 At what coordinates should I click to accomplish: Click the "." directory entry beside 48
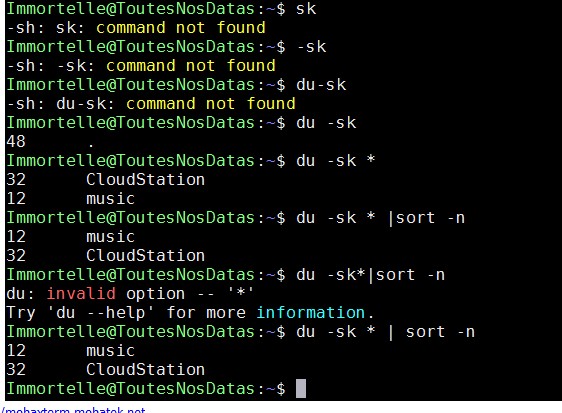(91, 145)
